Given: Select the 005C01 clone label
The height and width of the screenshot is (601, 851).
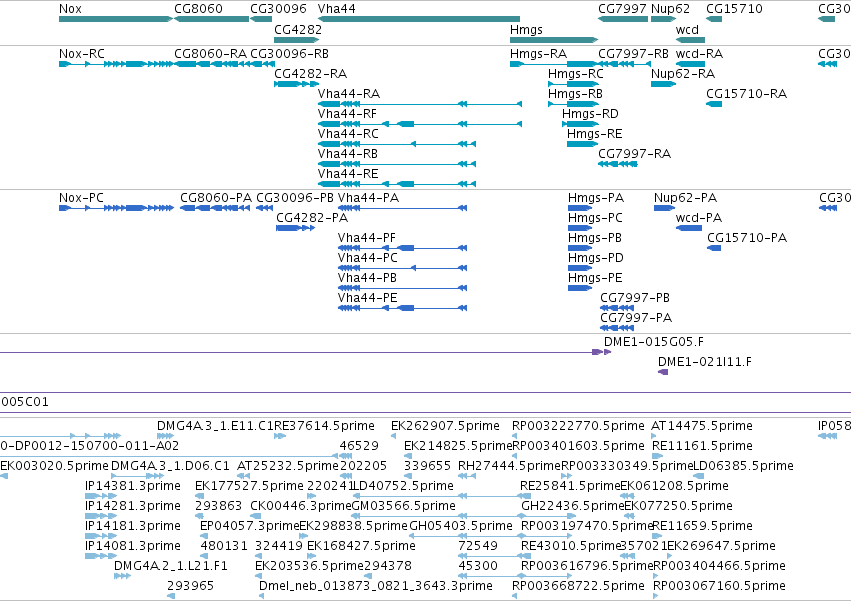Looking at the screenshot, I should (x=25, y=402).
